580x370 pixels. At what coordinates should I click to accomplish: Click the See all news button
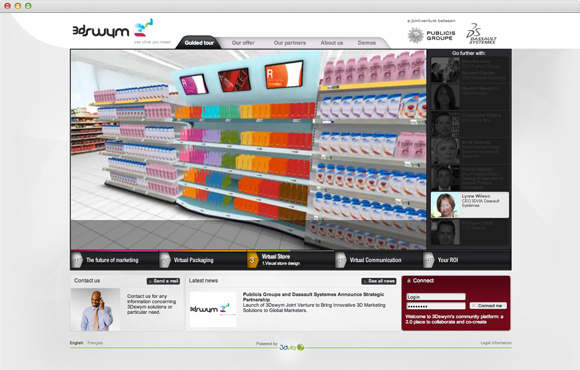(x=379, y=281)
